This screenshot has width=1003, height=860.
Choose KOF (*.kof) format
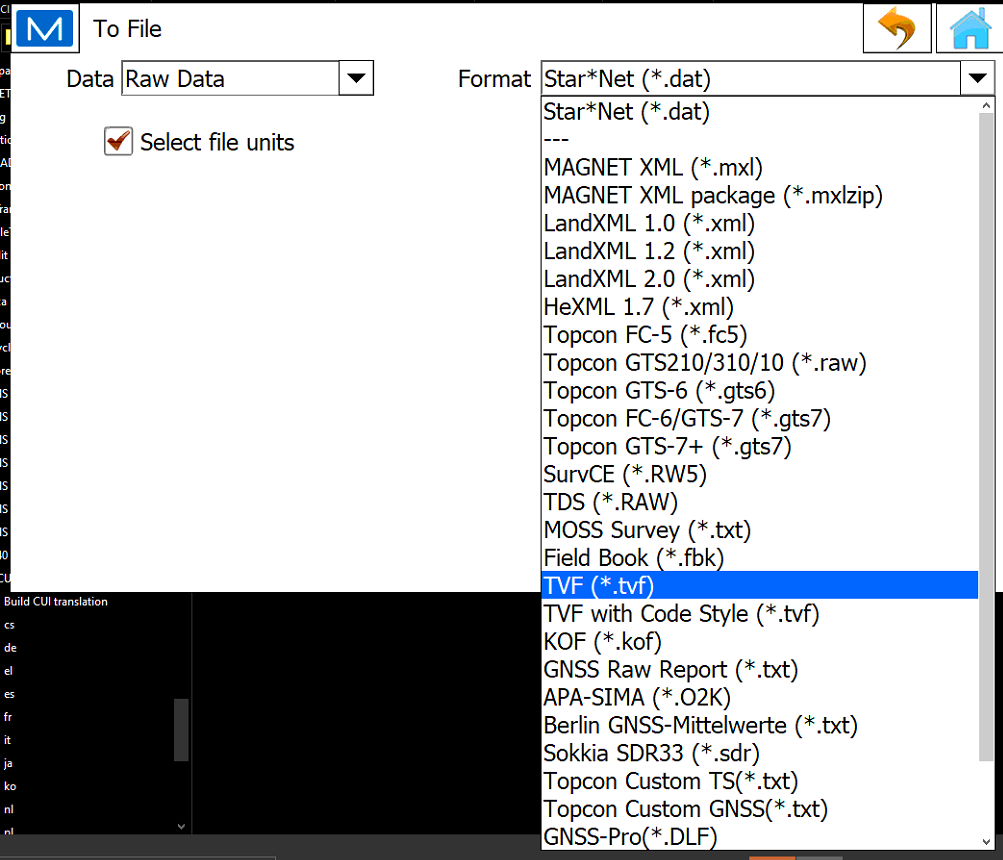tap(760, 642)
